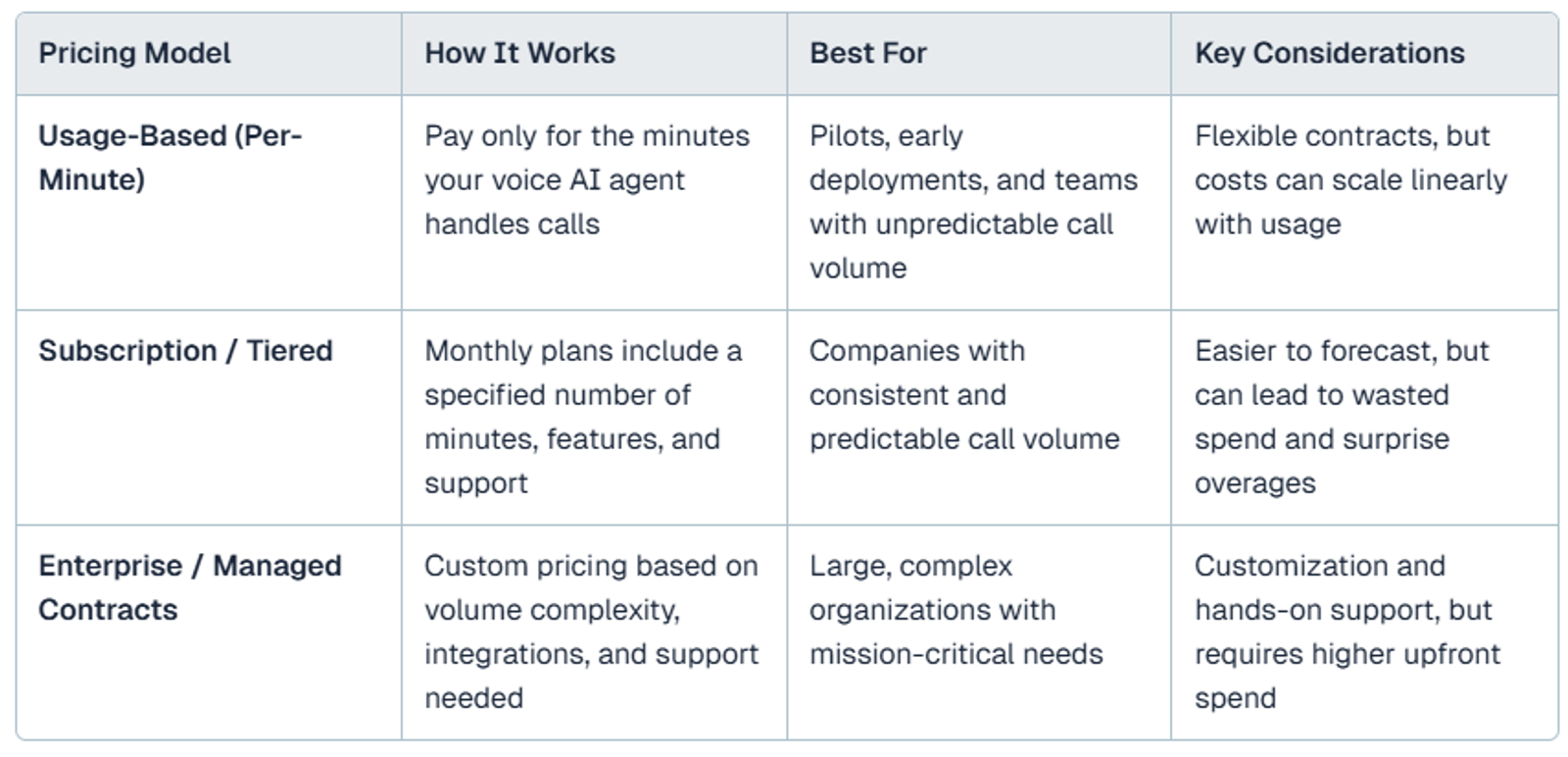Image resolution: width=1568 pixels, height=757 pixels.
Task: Select the Best For column header
Action: [867, 53]
